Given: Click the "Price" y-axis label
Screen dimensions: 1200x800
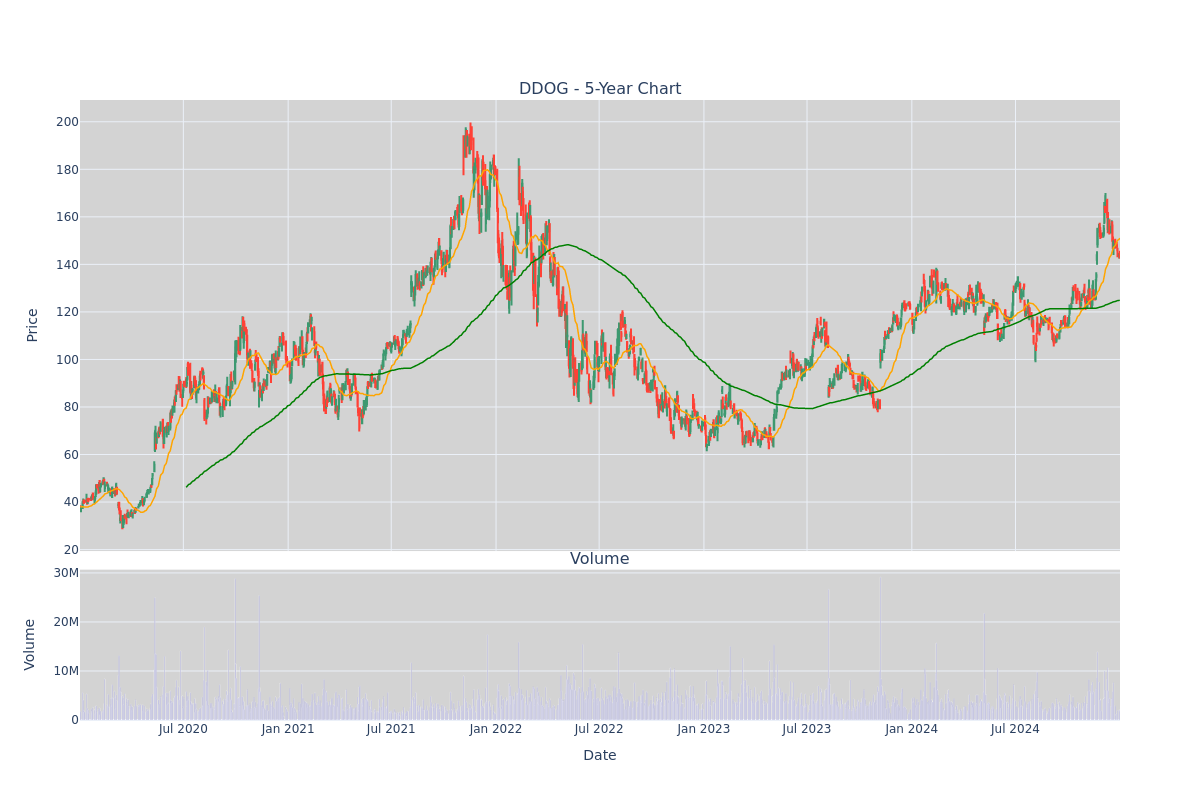Looking at the screenshot, I should click(x=33, y=324).
